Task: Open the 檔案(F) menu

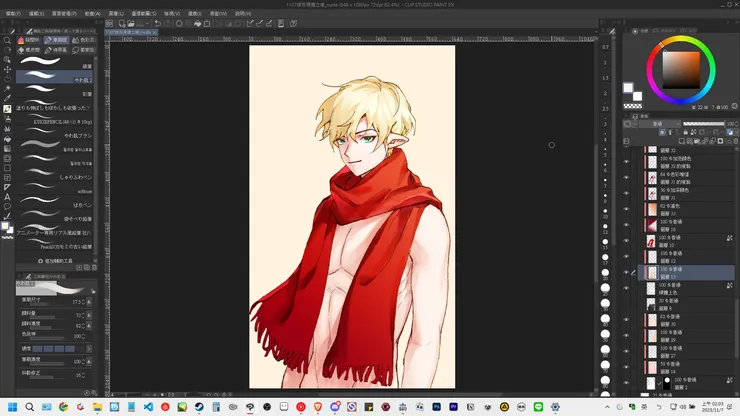Action: [13, 14]
